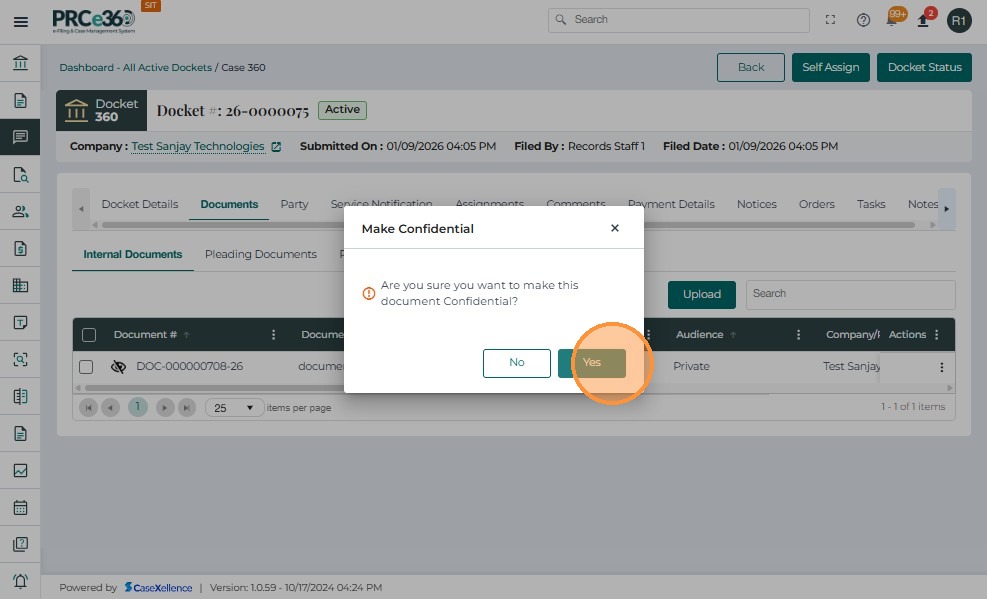The image size is (987, 599).
Task: Go to first page pager button
Action: pos(89,408)
